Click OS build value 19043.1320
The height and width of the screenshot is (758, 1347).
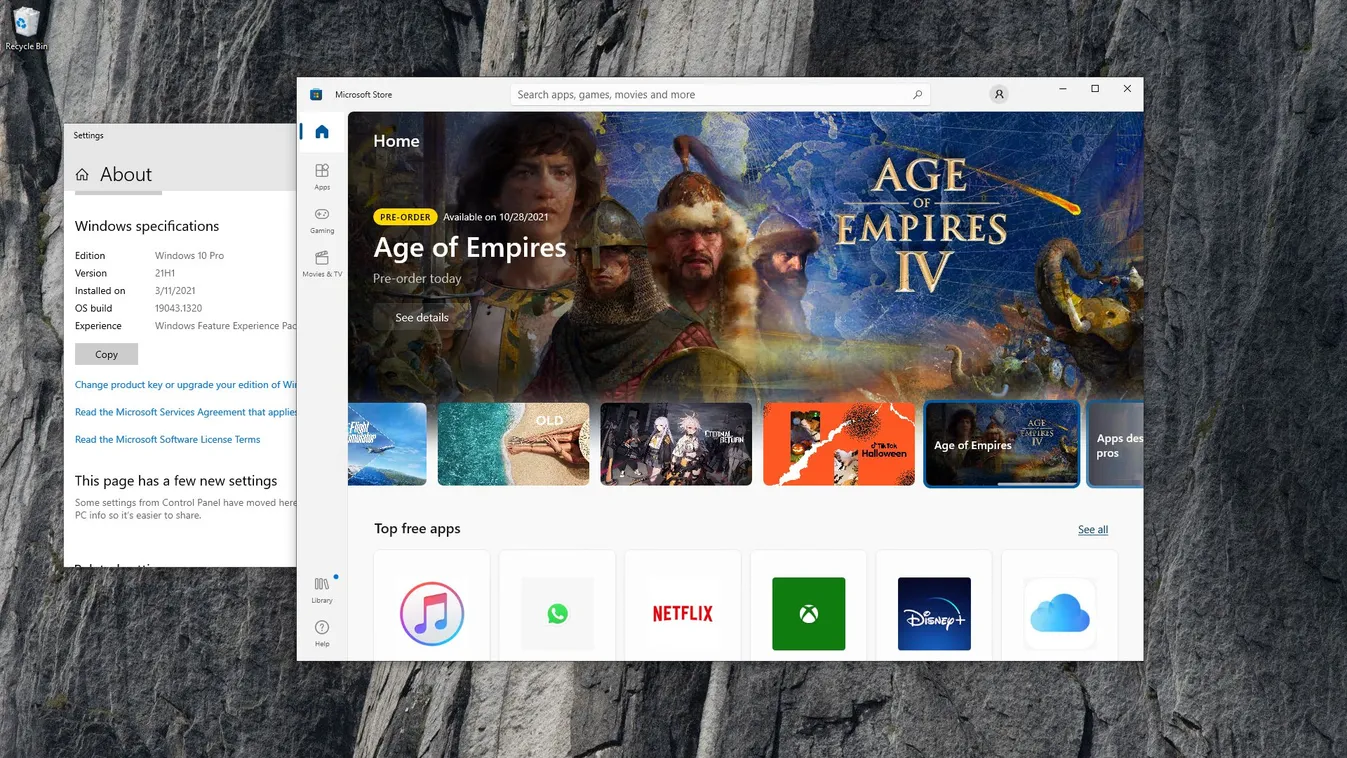click(x=178, y=308)
